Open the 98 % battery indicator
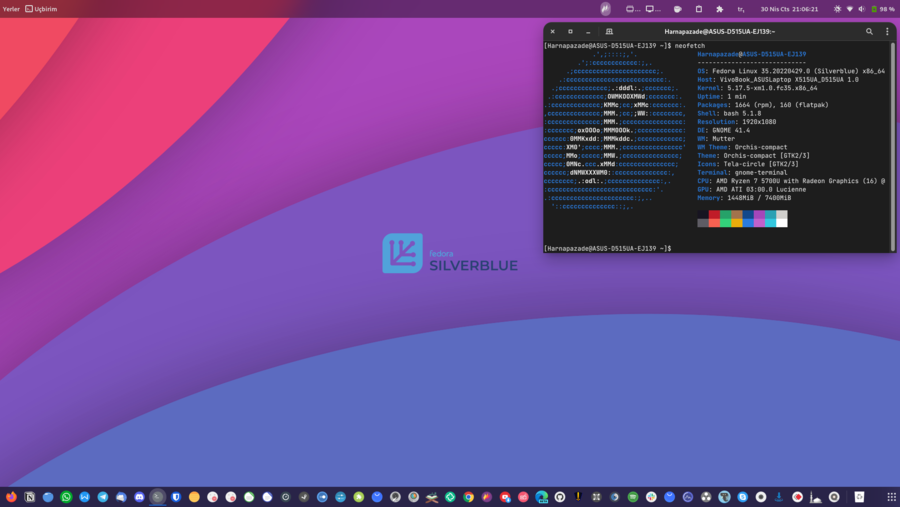Viewport: 900px width, 507px height. pos(883,9)
